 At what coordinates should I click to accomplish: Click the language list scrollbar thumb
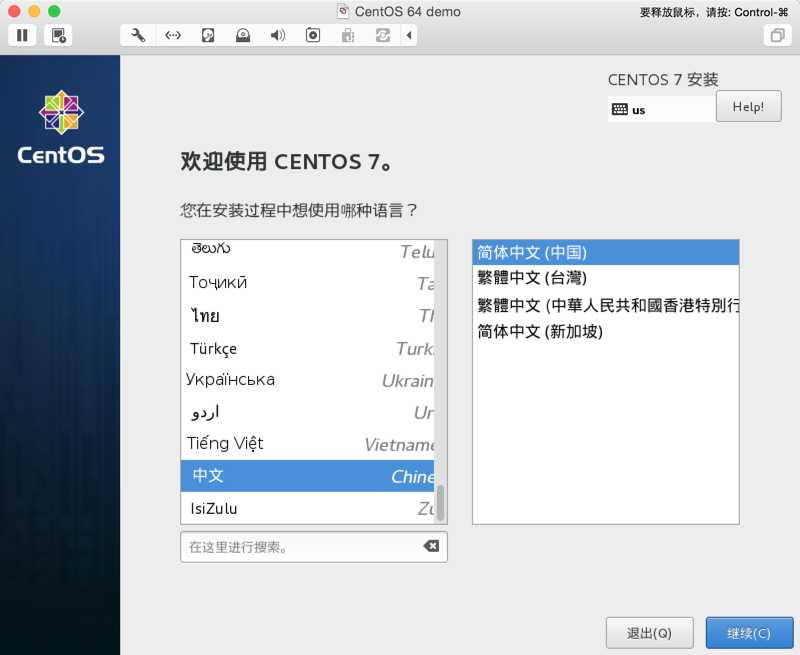(x=440, y=502)
